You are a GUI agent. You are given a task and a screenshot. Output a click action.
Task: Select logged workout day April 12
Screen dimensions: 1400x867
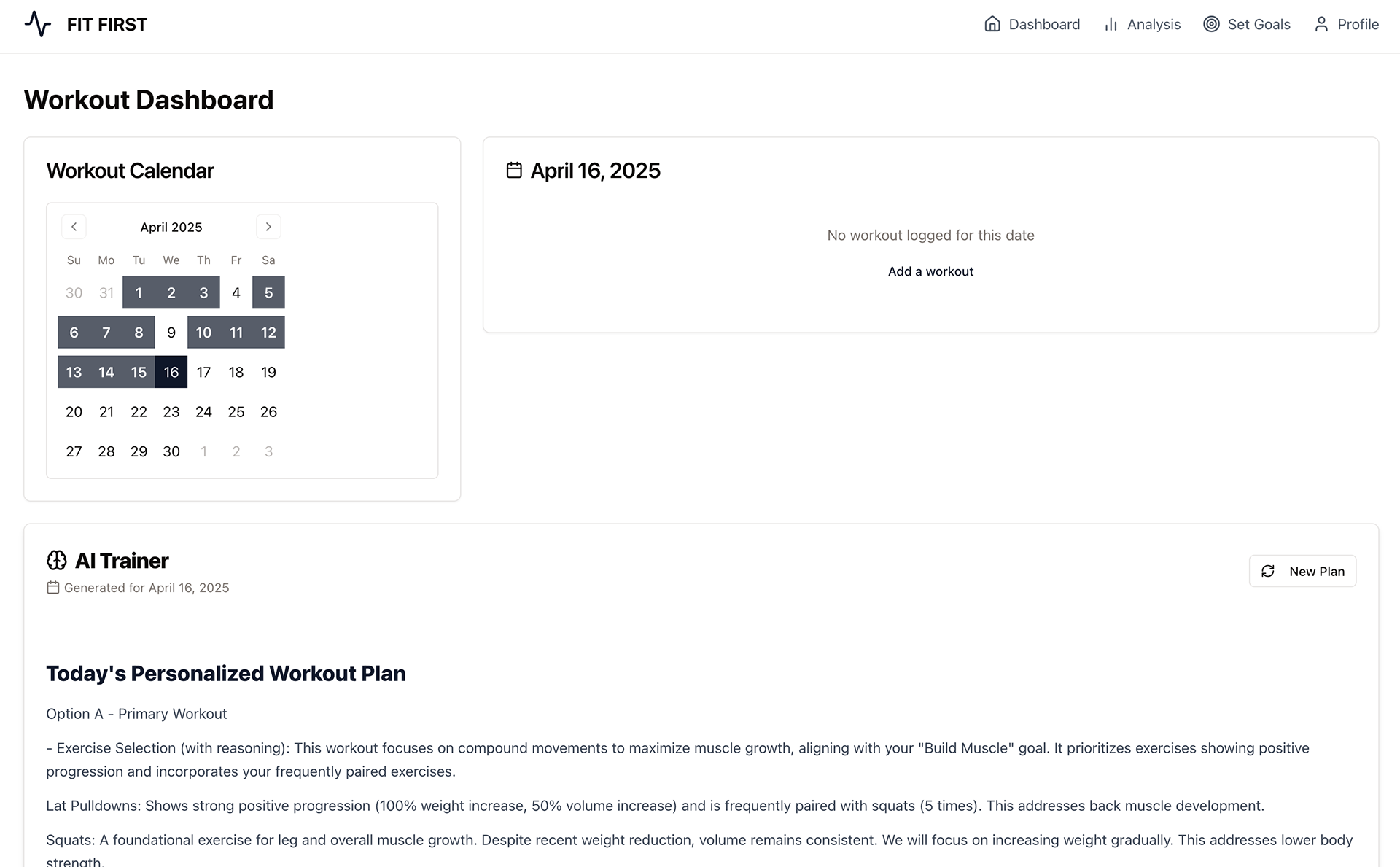268,333
